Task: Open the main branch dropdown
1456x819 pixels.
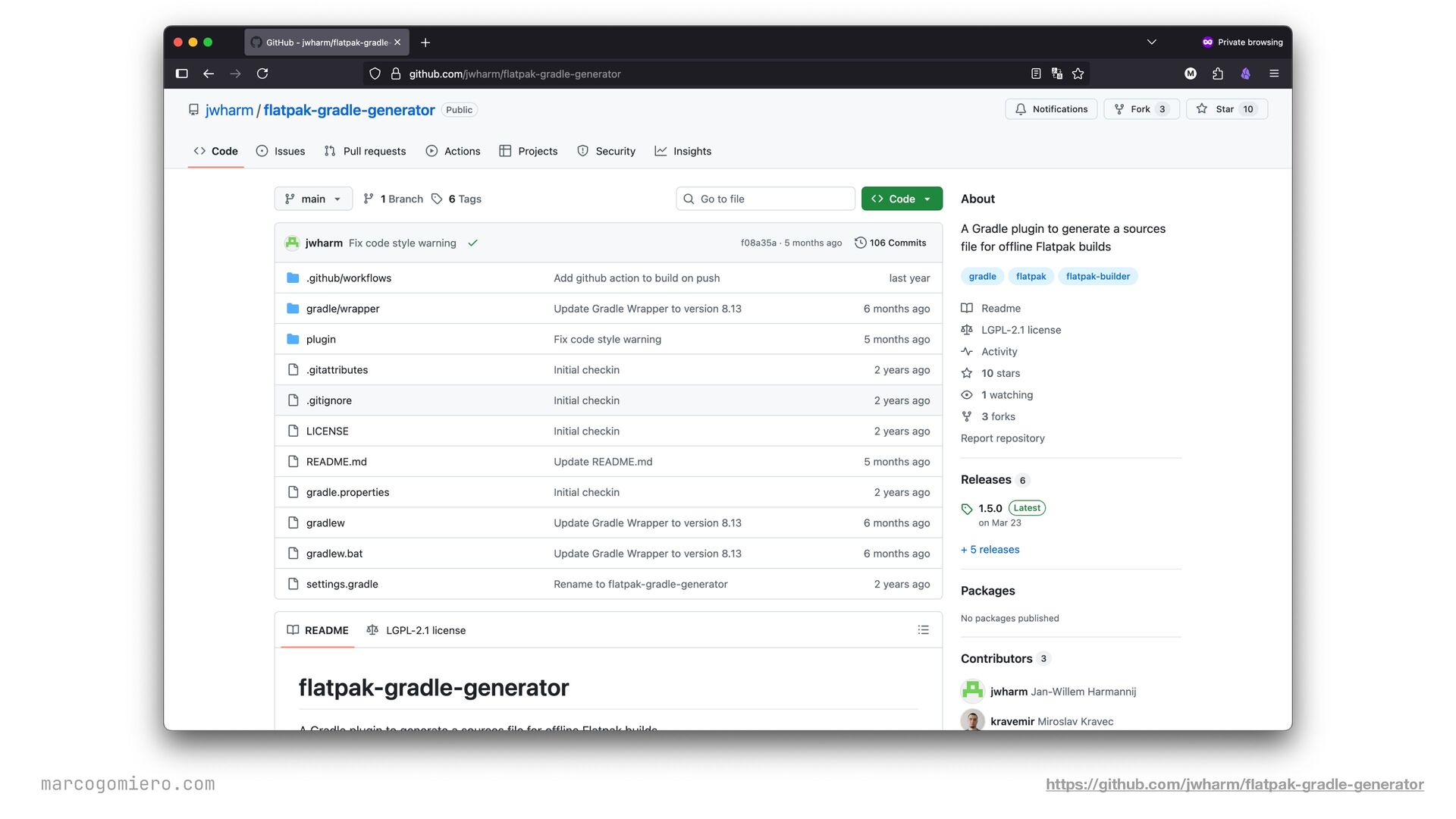Action: pyautogui.click(x=313, y=199)
